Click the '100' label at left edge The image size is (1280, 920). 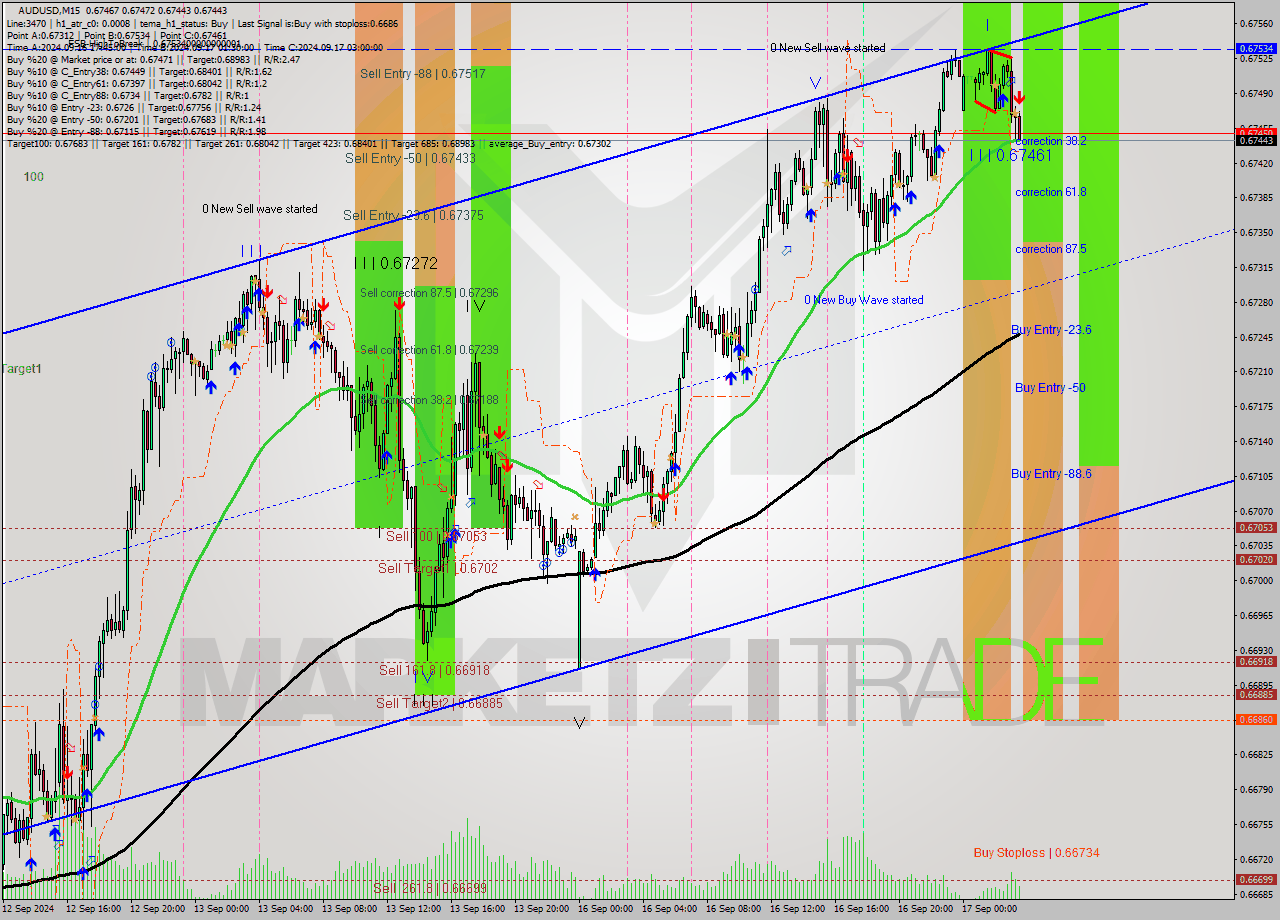click(34, 177)
